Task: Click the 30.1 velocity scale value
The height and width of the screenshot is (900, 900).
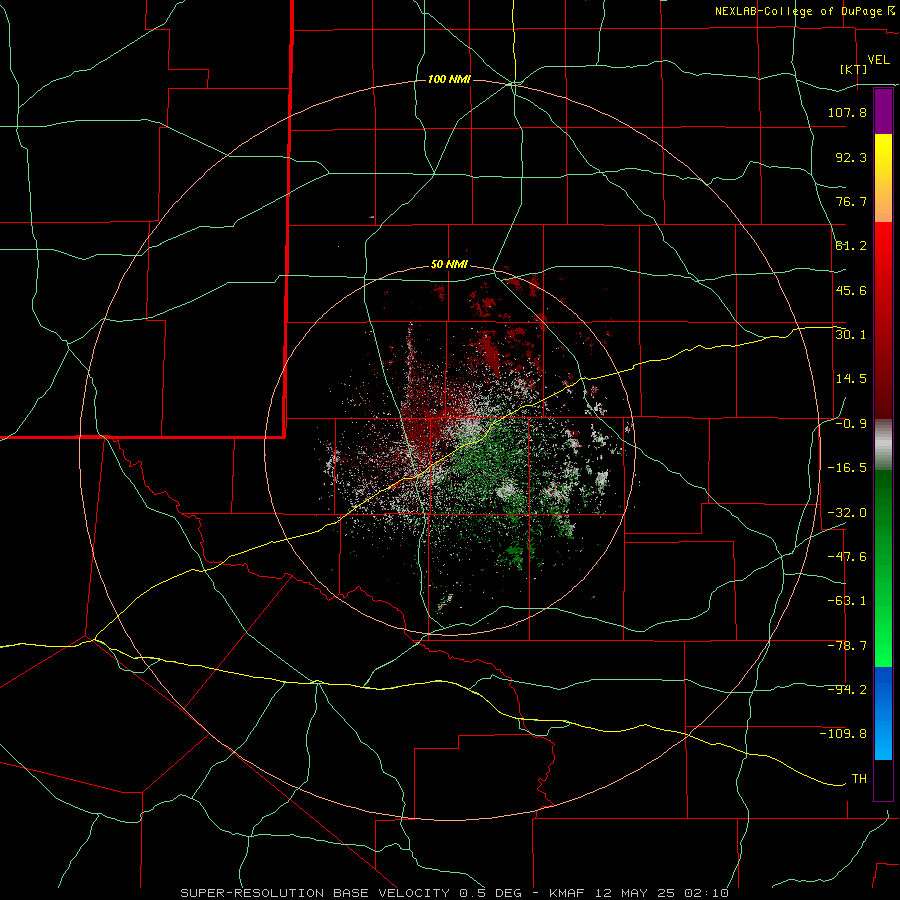Action: 851,335
